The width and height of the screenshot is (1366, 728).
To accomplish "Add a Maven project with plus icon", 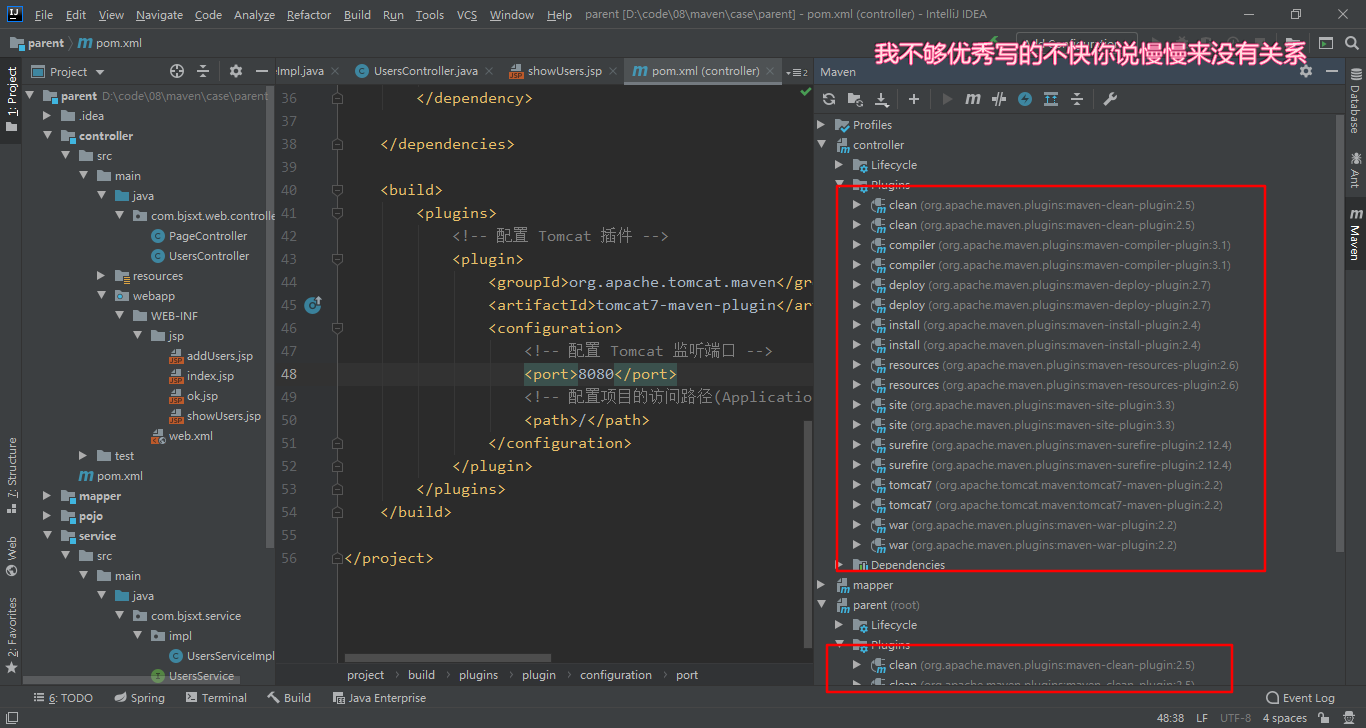I will pyautogui.click(x=913, y=99).
